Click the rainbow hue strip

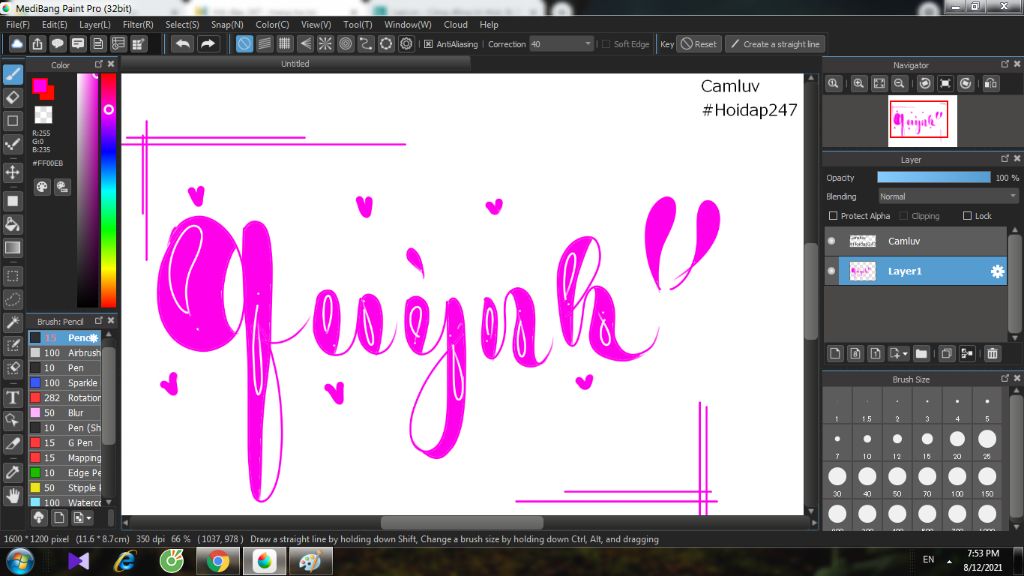tap(108, 190)
